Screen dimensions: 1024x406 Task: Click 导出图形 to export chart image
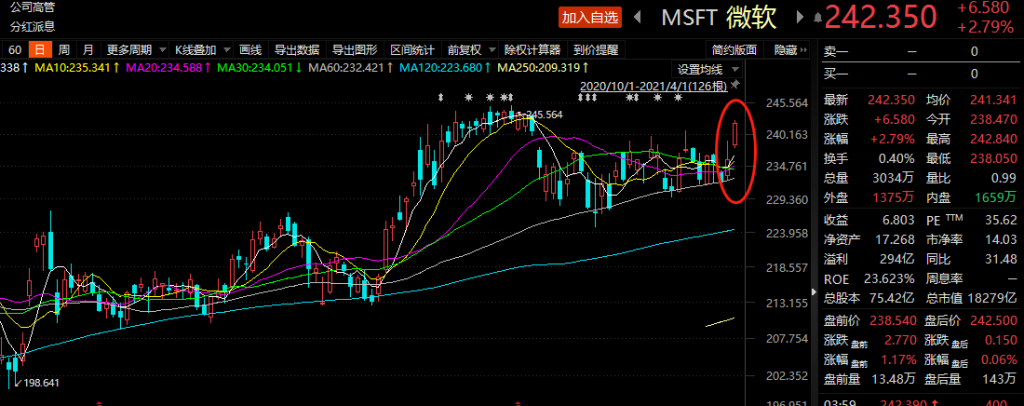(x=355, y=50)
